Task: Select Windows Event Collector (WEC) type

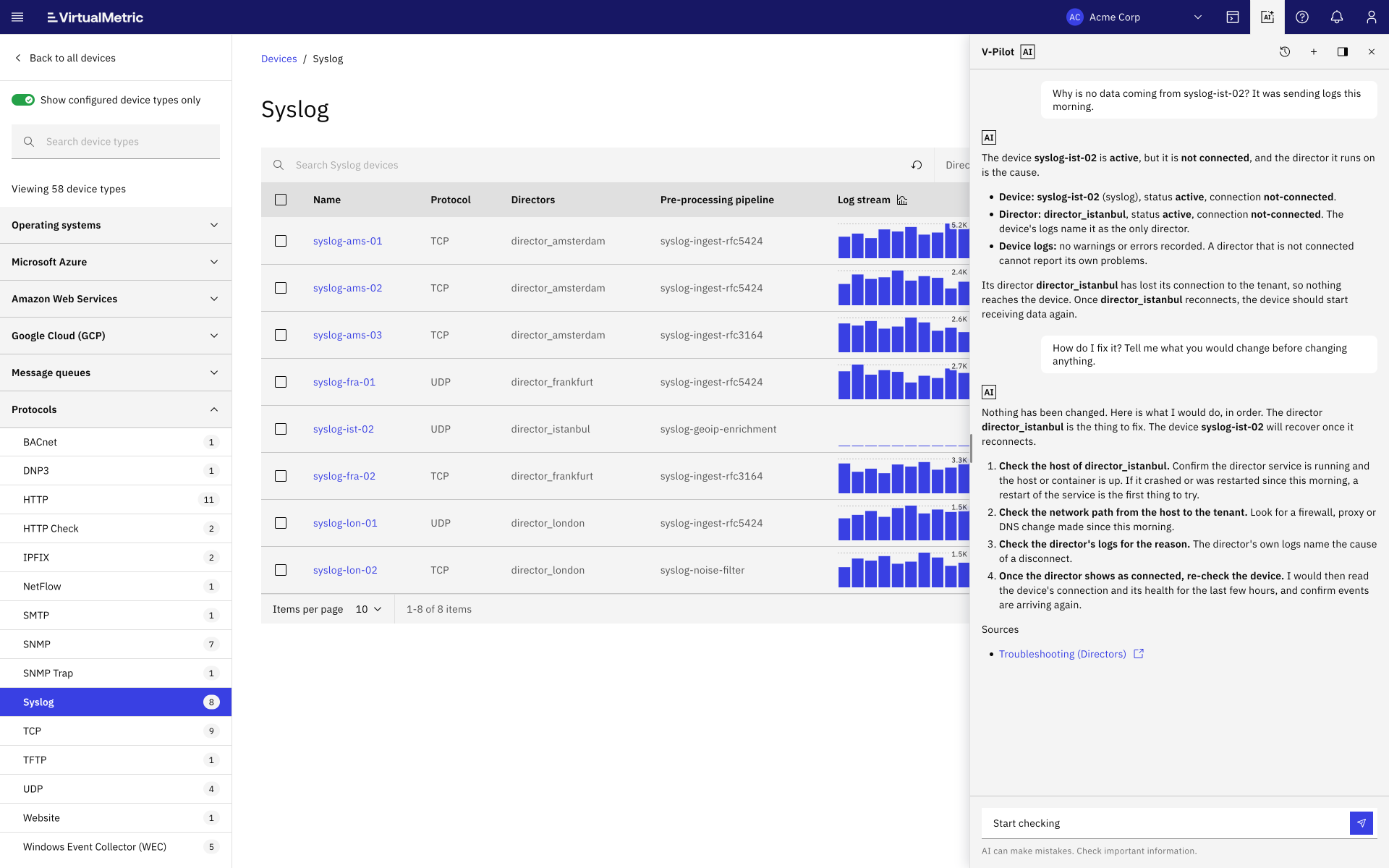Action: (x=116, y=846)
